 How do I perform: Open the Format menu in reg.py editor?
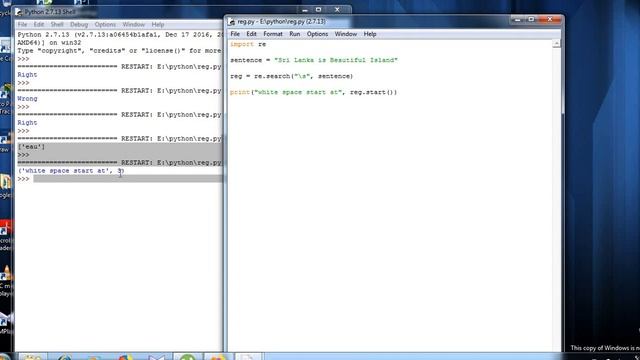(273, 34)
